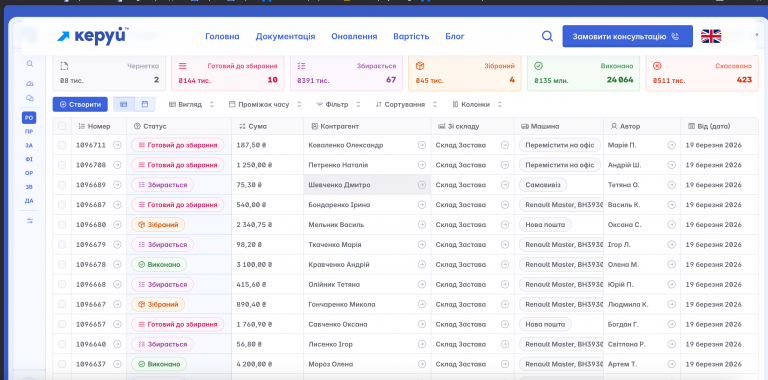Open the Вигляд dropdown

(x=192, y=104)
